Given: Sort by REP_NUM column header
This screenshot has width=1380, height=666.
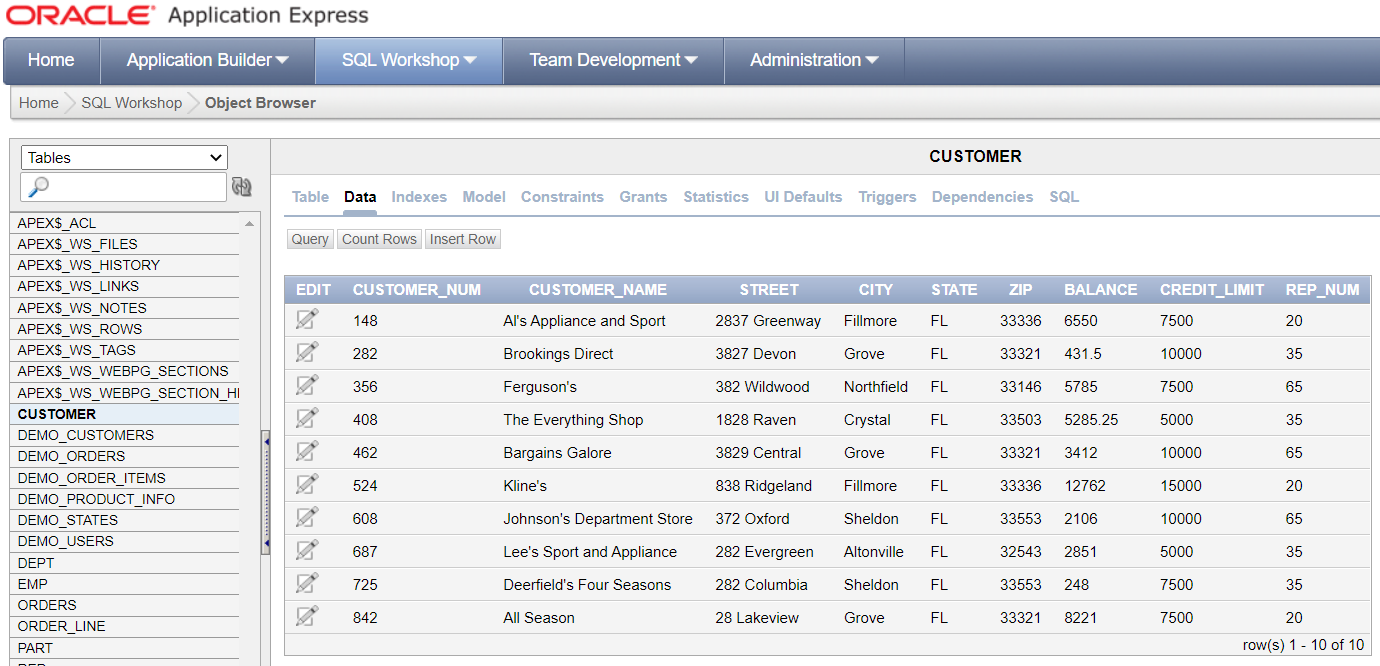Looking at the screenshot, I should click(1322, 290).
